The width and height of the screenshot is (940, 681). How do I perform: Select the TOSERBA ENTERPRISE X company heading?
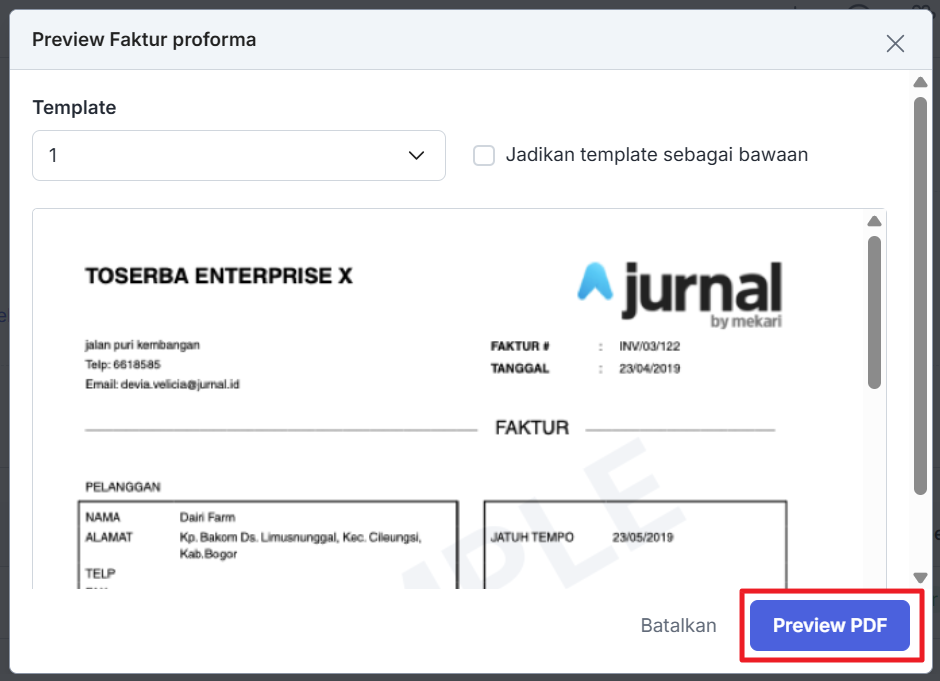click(218, 276)
